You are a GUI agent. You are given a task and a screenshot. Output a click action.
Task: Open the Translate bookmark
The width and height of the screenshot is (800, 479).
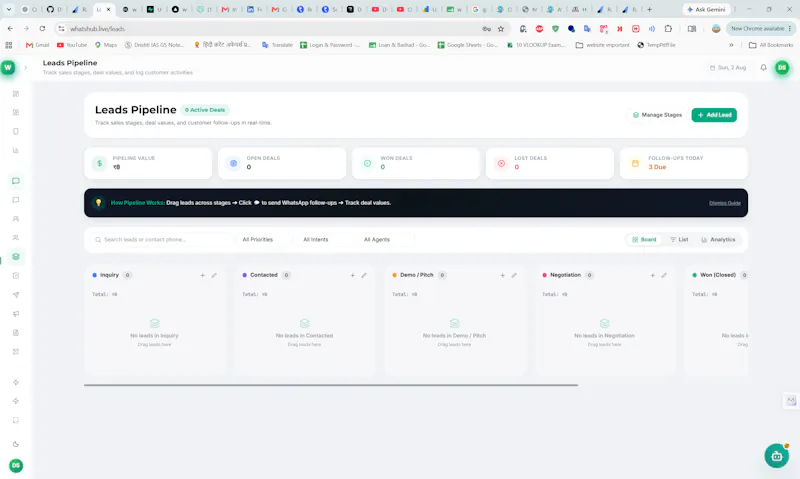pos(277,45)
